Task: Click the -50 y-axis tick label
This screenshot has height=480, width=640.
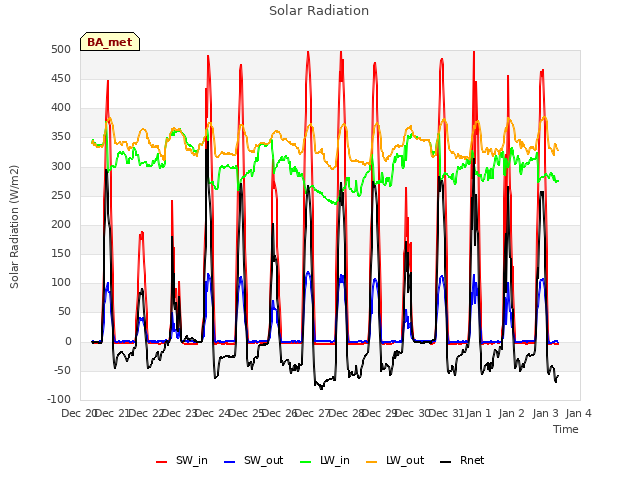Action: [x=62, y=371]
